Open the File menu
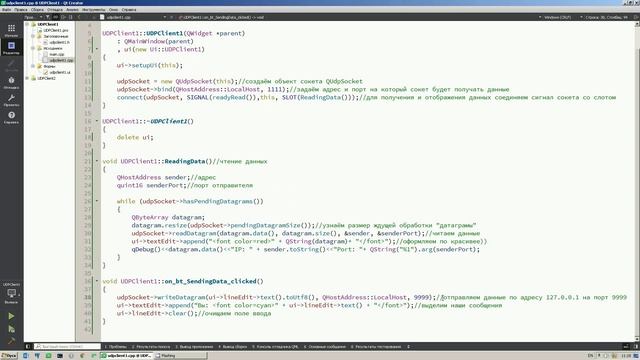This screenshot has height=360, width=640. click(6, 9)
